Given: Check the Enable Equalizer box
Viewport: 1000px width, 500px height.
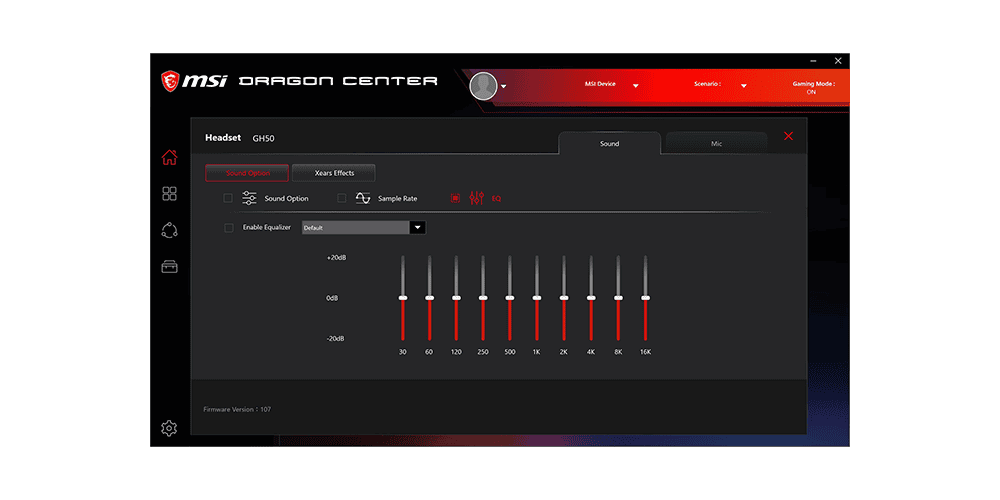Looking at the screenshot, I should (229, 228).
